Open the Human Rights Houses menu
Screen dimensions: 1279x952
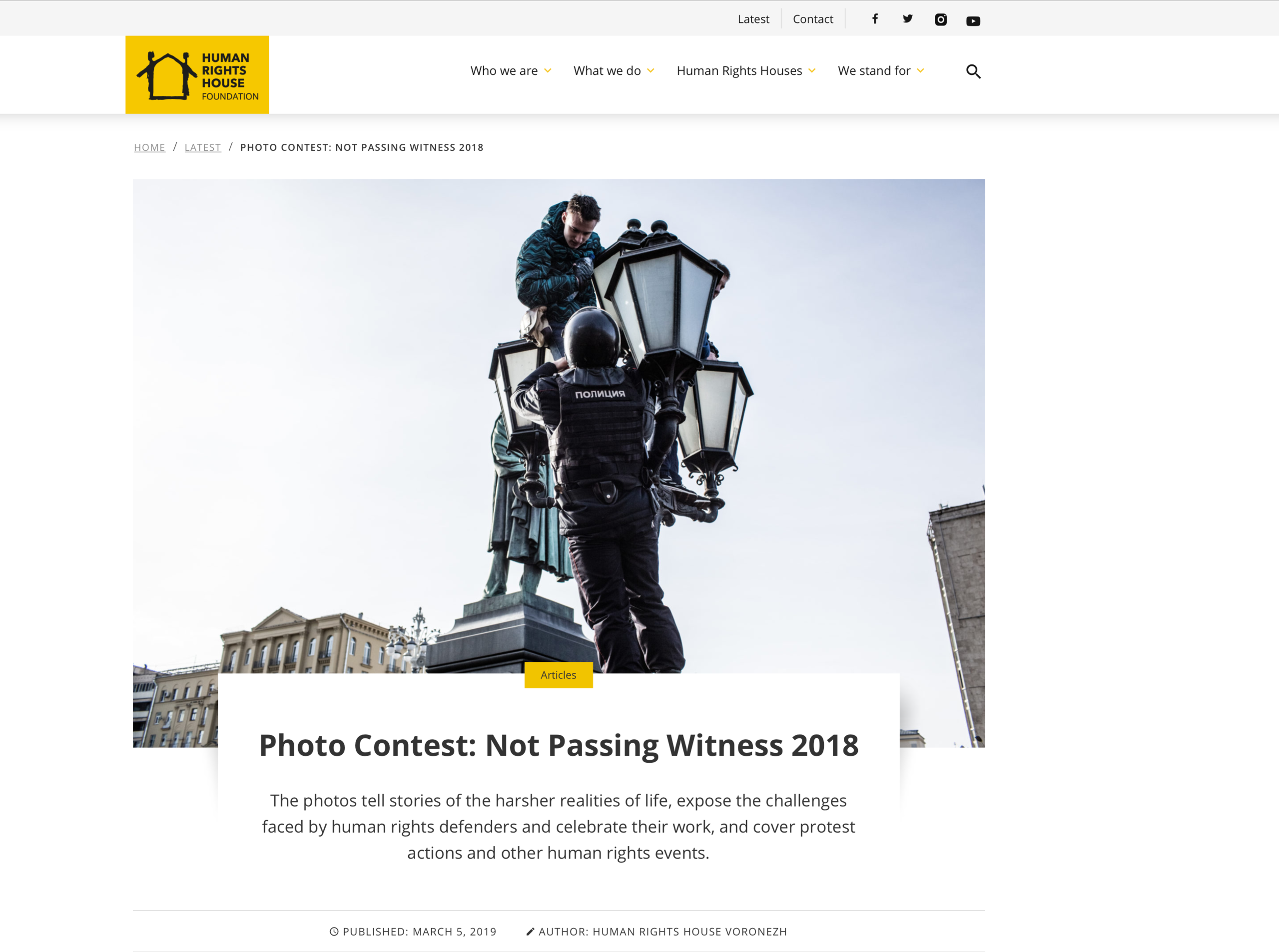[739, 71]
